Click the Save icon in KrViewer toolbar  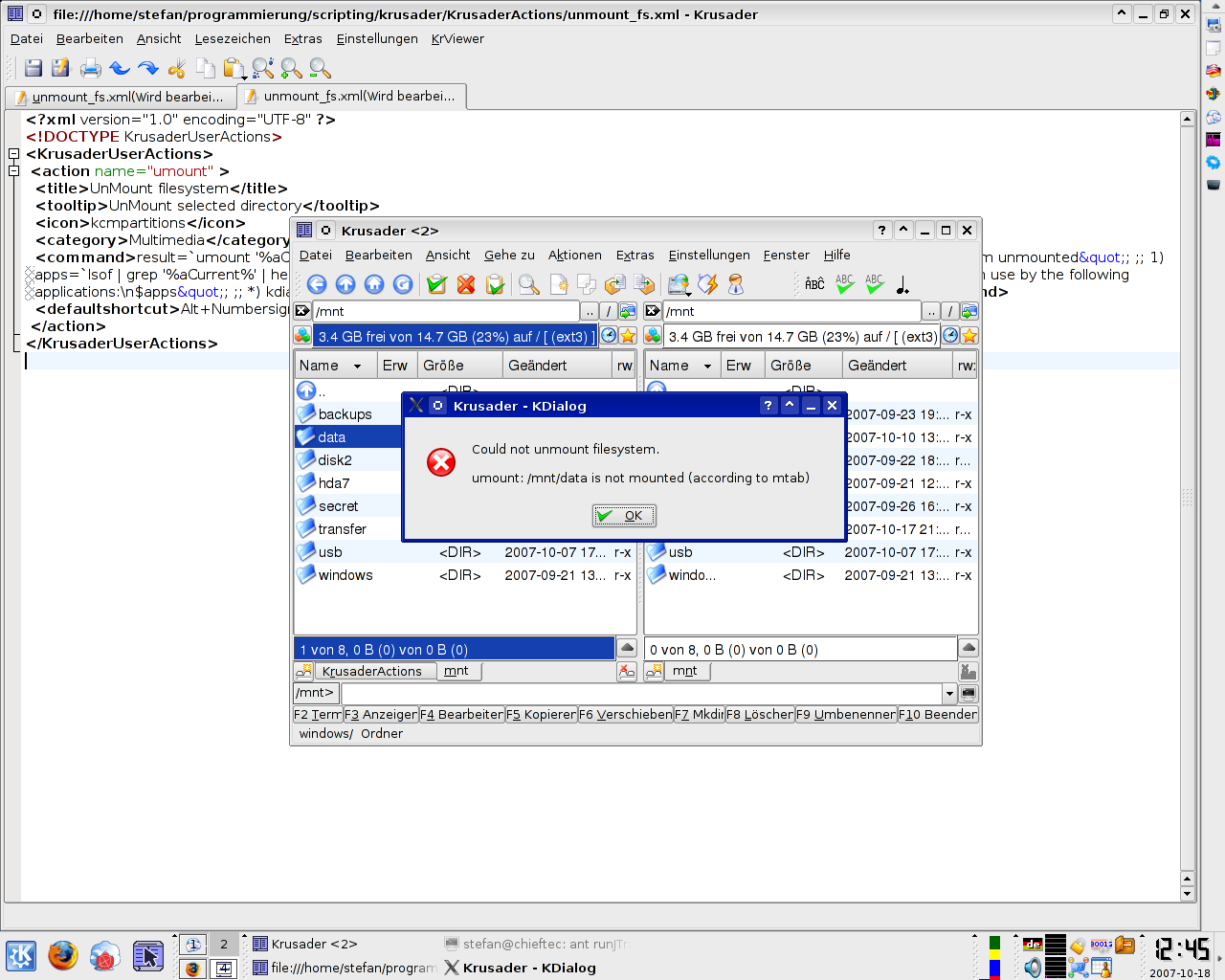33,68
